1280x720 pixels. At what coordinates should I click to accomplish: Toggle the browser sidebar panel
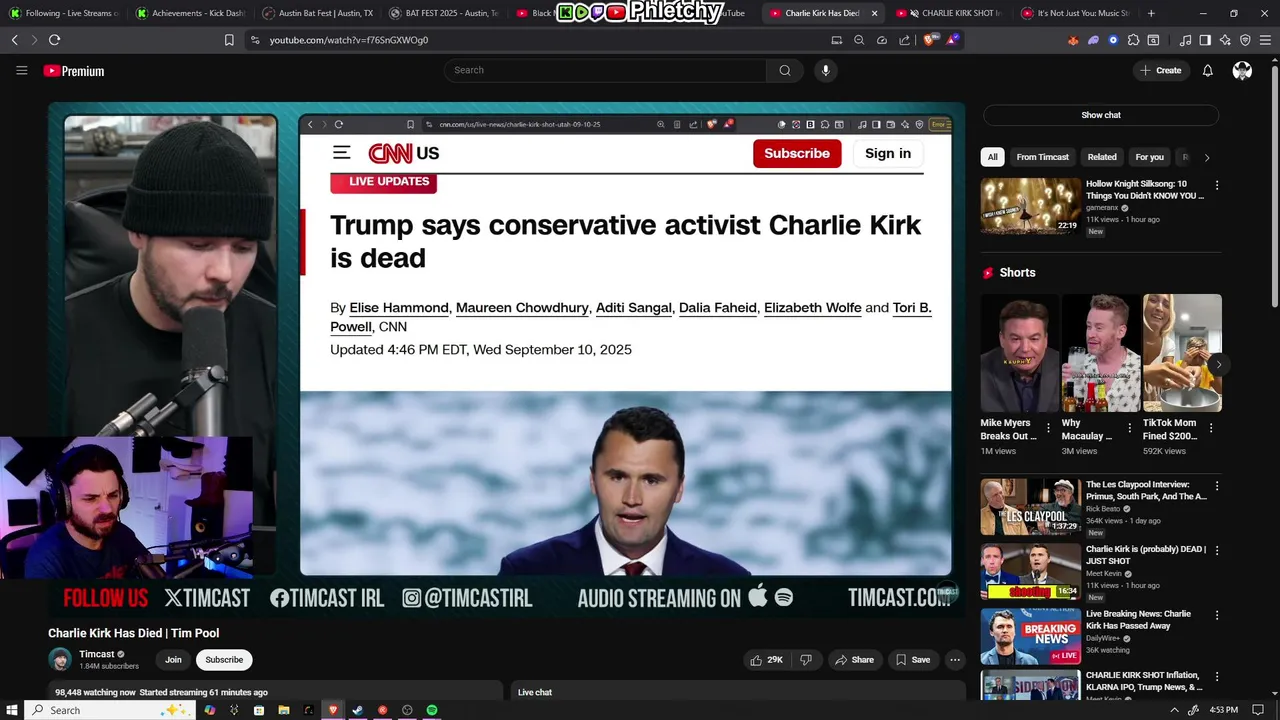click(x=1205, y=40)
